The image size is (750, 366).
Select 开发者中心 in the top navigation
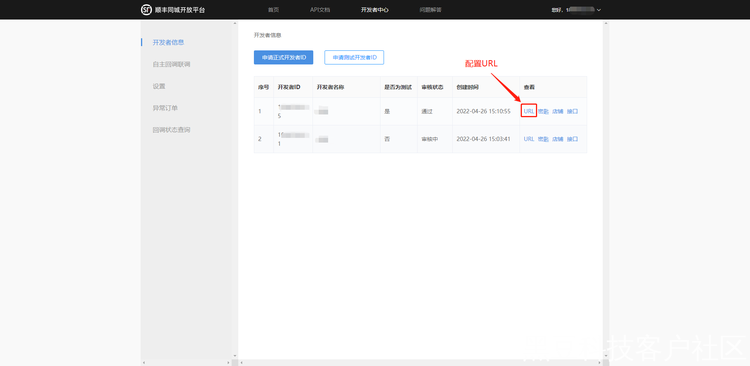click(x=375, y=10)
